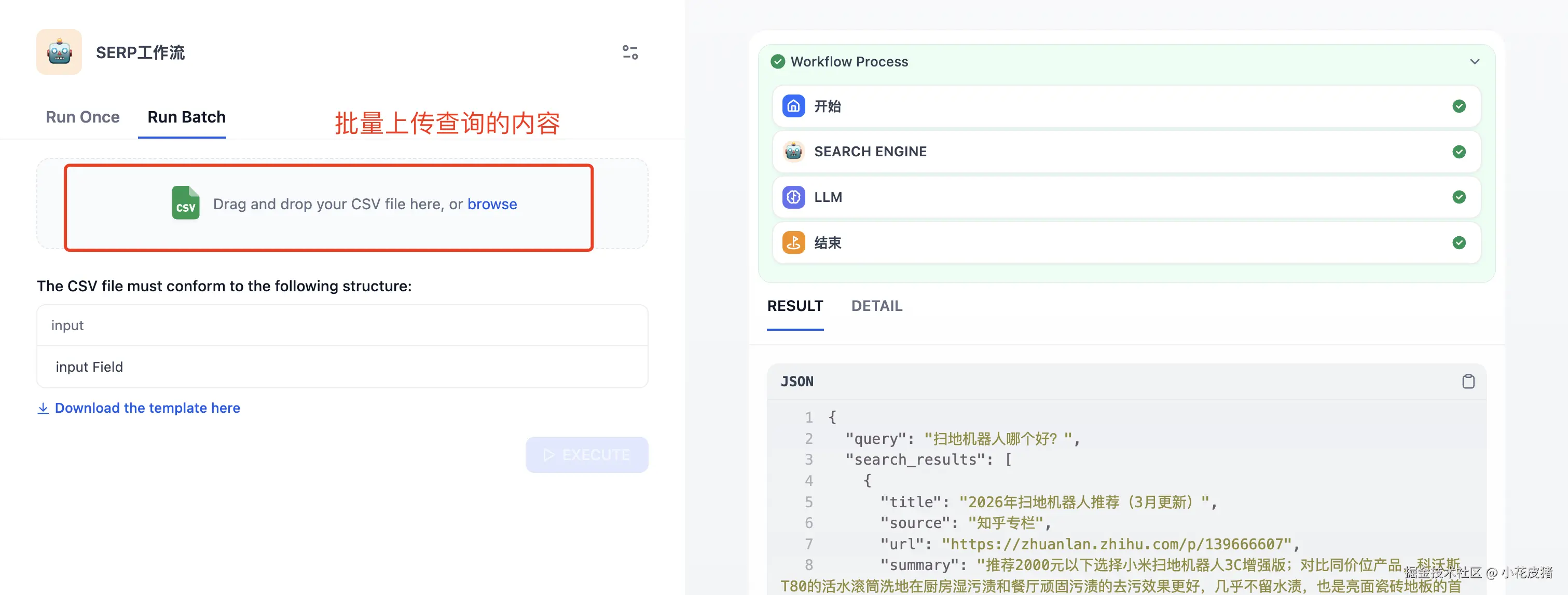
Task: Click the SEARCH ENGINE robot node icon
Action: click(793, 152)
